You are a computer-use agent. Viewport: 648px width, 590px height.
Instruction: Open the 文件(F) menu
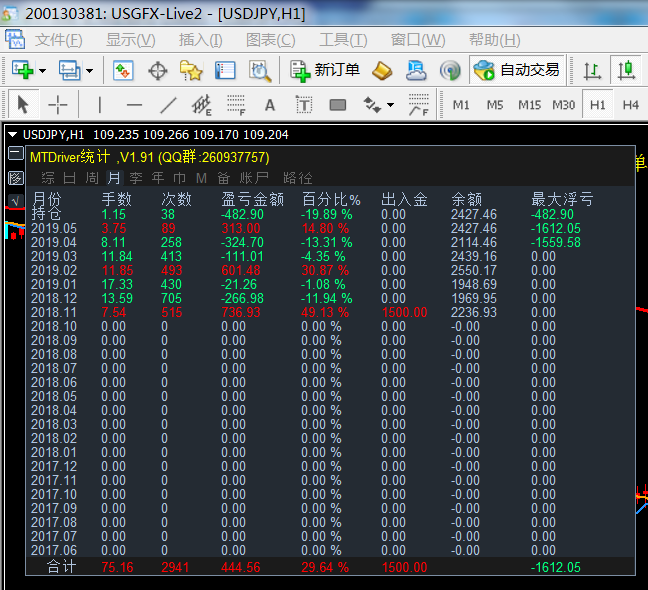pos(58,40)
